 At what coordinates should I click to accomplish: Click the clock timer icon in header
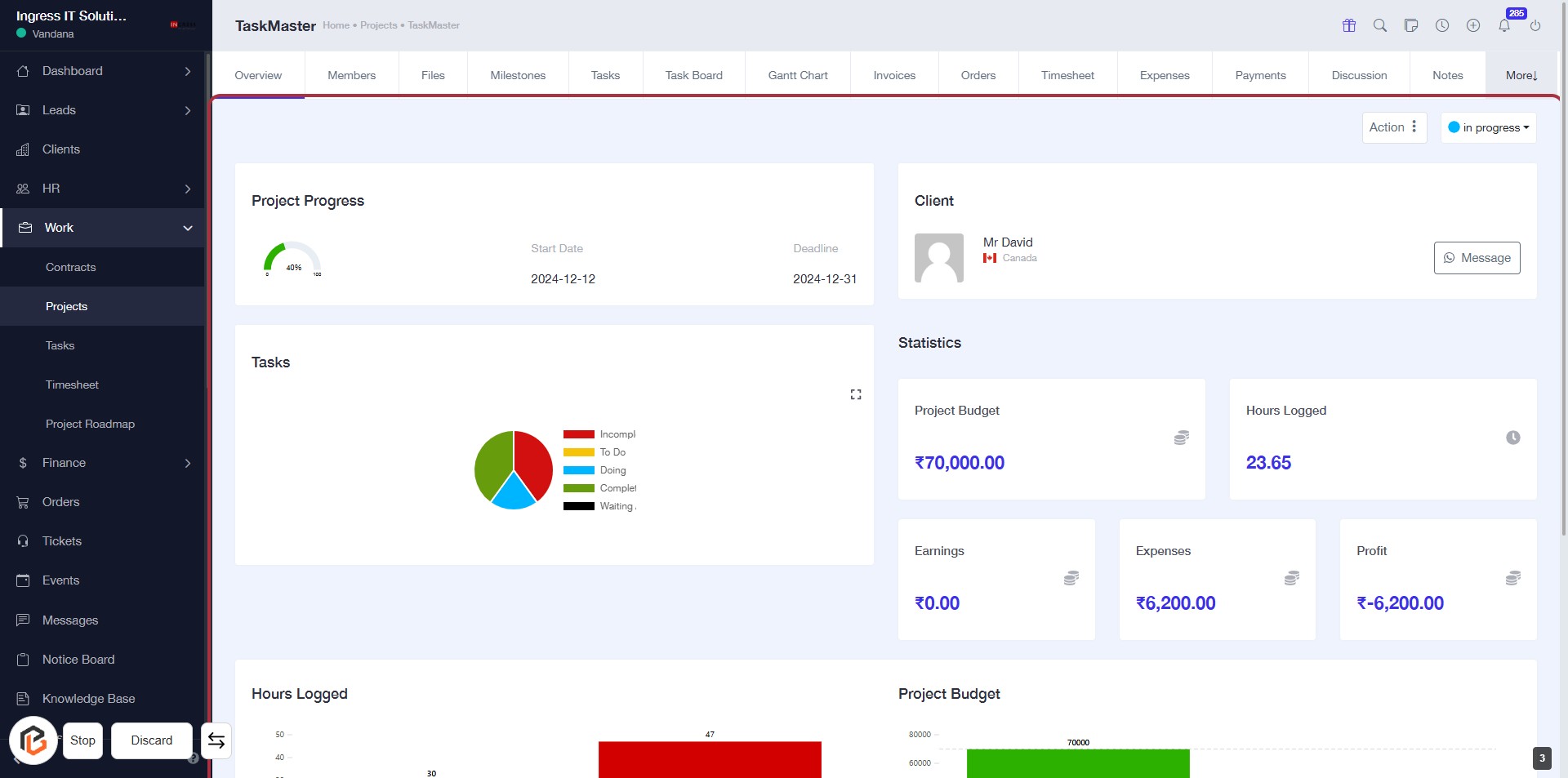[x=1442, y=25]
